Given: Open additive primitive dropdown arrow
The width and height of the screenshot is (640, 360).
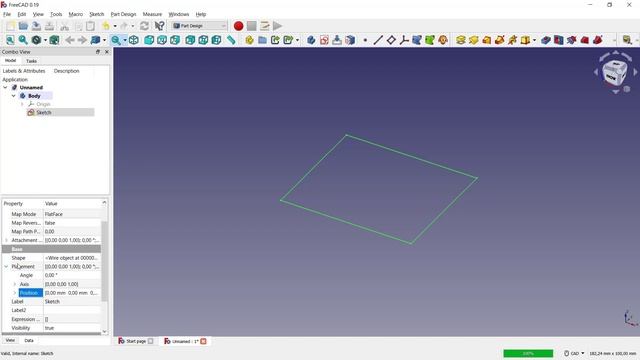Looking at the screenshot, I should [534, 40].
